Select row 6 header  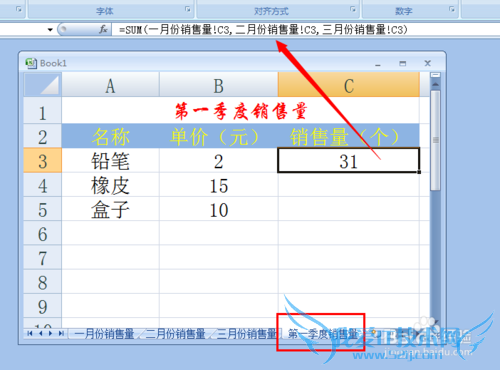43,233
